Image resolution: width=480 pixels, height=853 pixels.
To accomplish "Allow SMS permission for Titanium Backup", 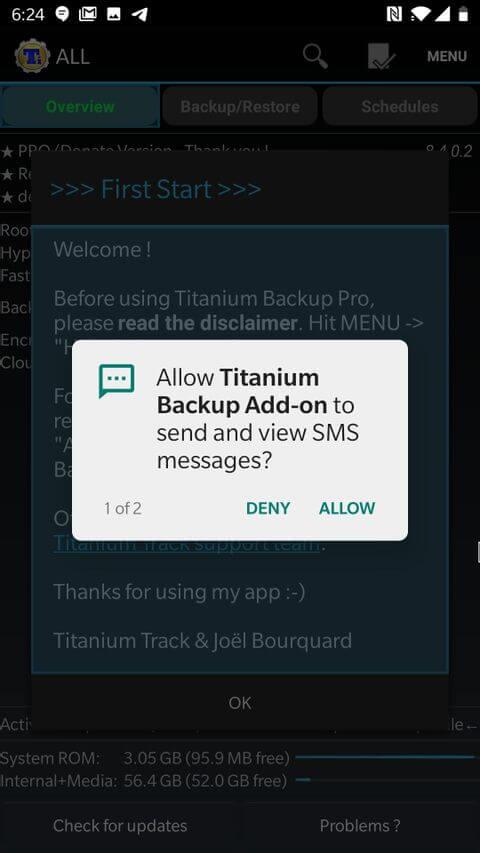I will pyautogui.click(x=347, y=508).
